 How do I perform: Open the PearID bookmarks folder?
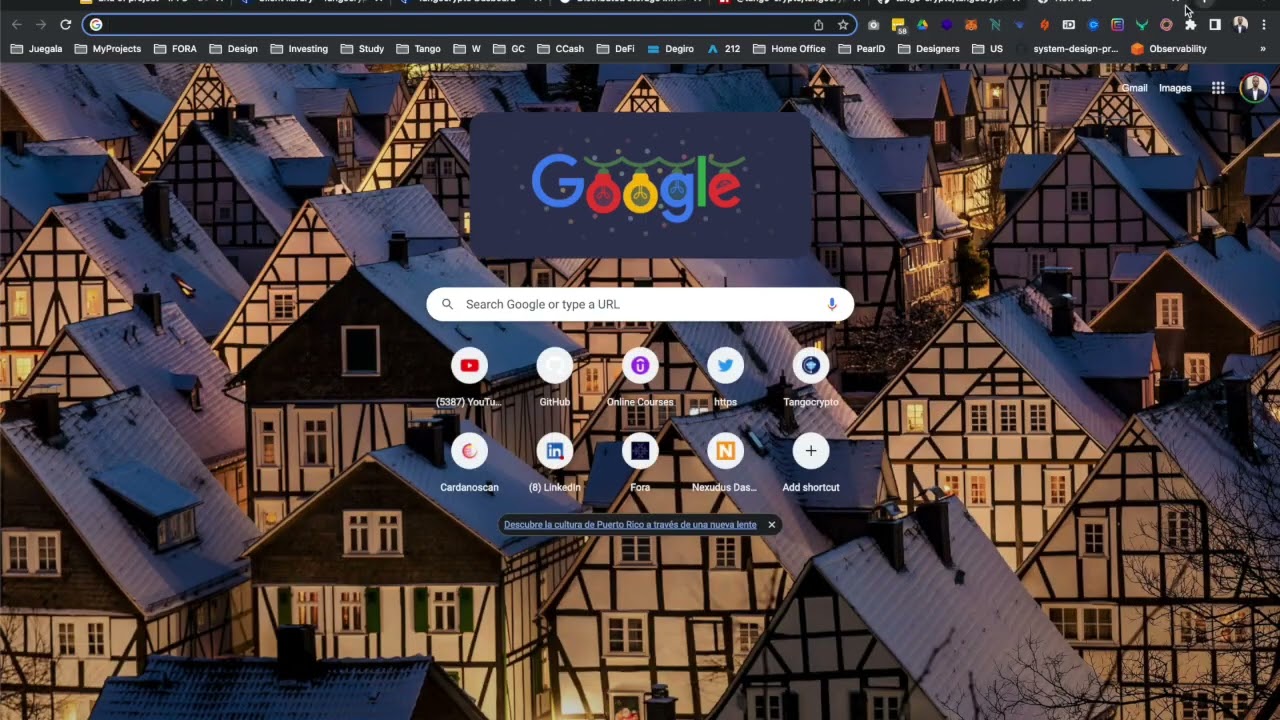pyautogui.click(x=861, y=48)
